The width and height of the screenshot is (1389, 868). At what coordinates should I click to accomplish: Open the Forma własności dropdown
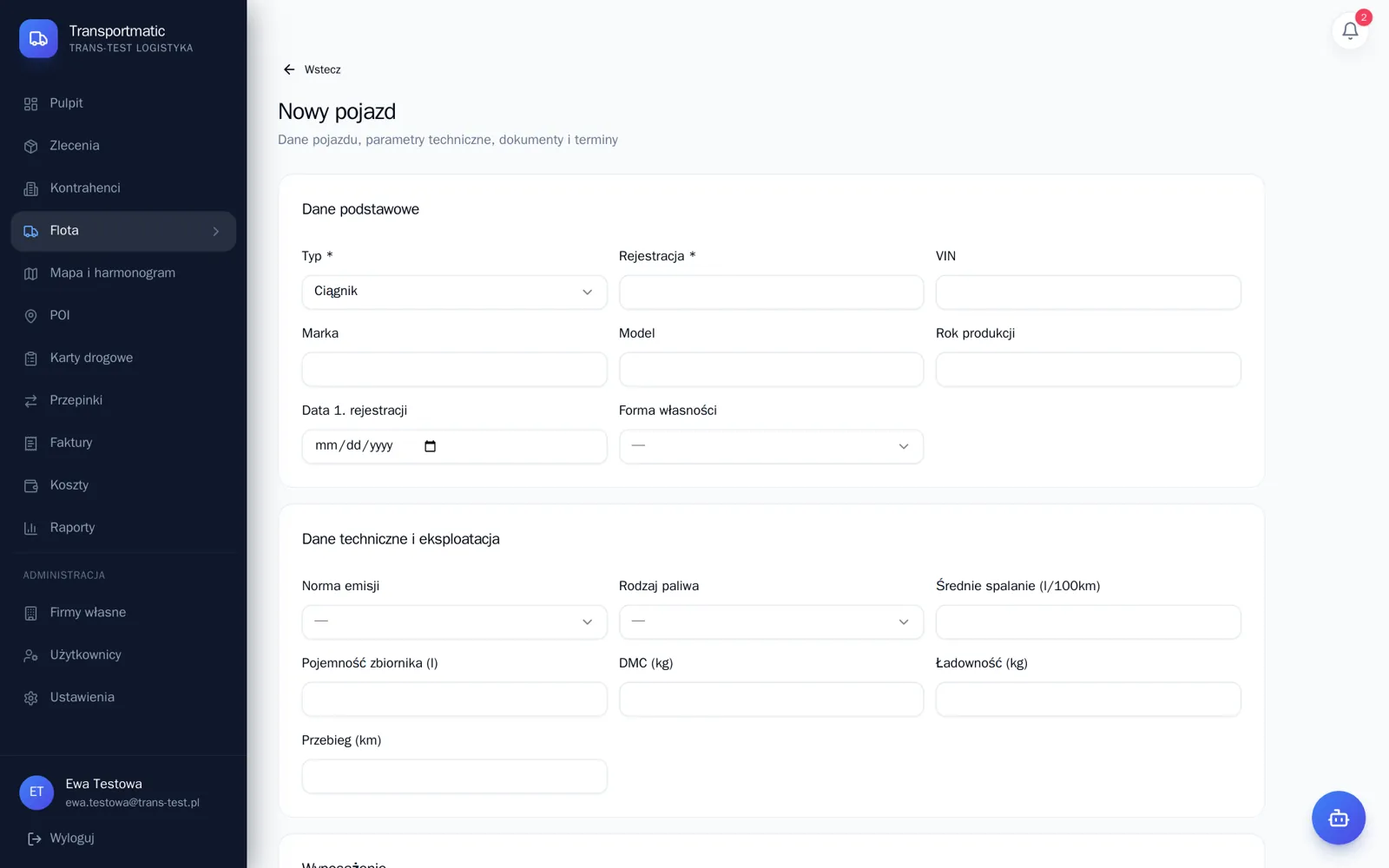coord(771,446)
